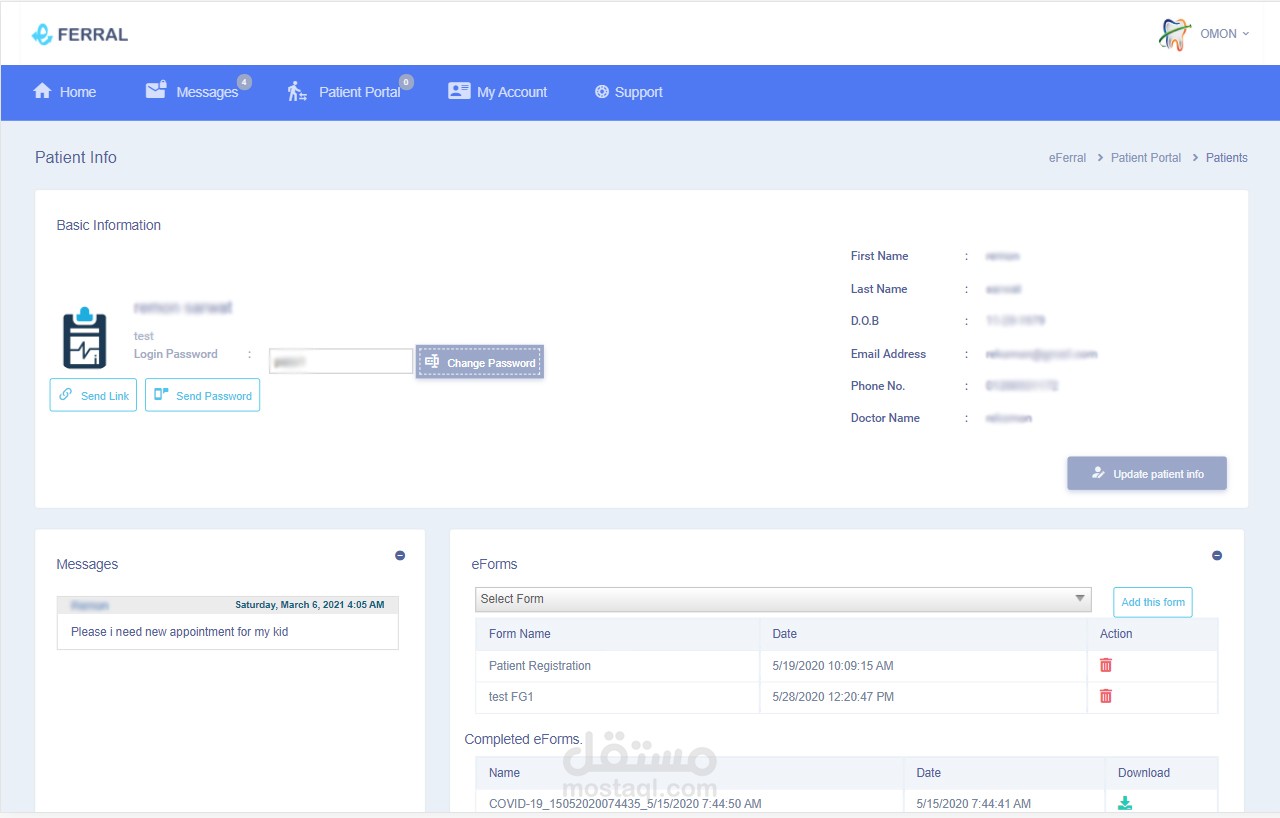Click the Add this form button

pos(1153,602)
